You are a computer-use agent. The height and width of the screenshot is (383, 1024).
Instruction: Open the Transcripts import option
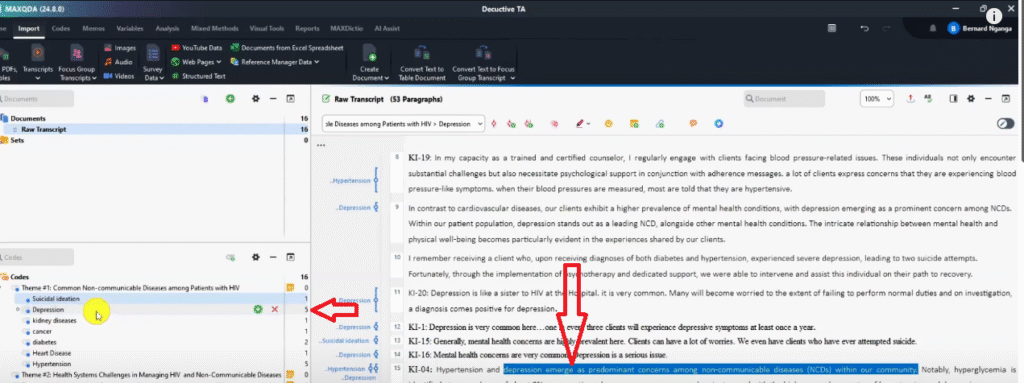37,62
